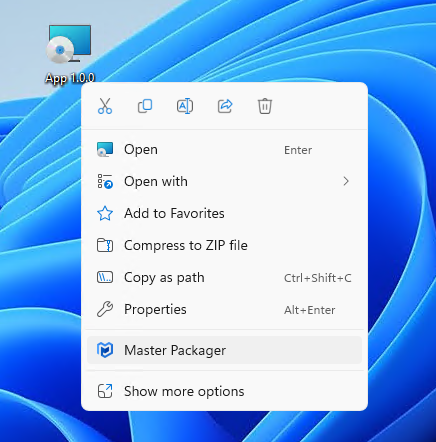Click the Cut scissors icon

[x=105, y=106]
